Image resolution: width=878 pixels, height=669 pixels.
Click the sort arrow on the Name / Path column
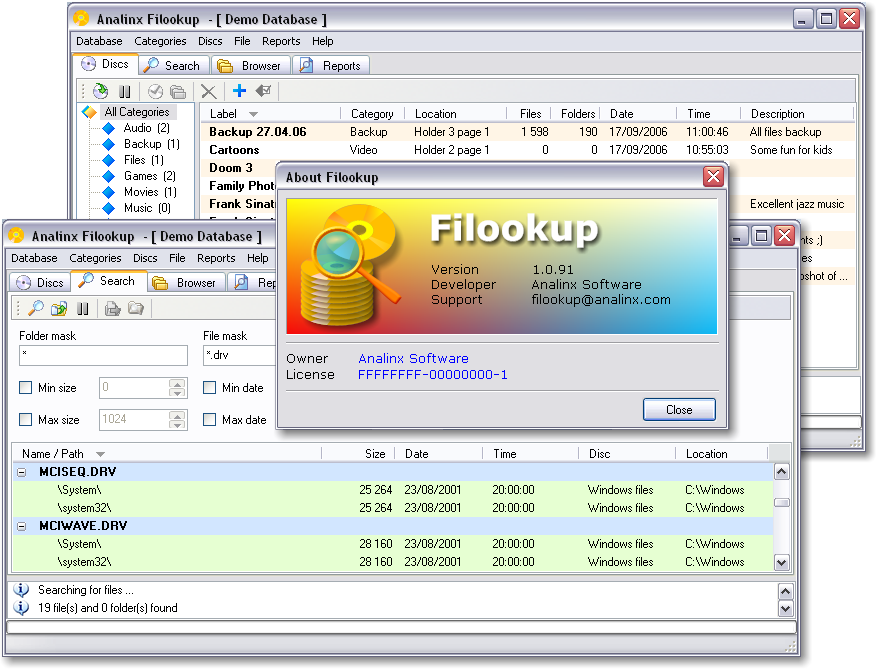point(100,454)
